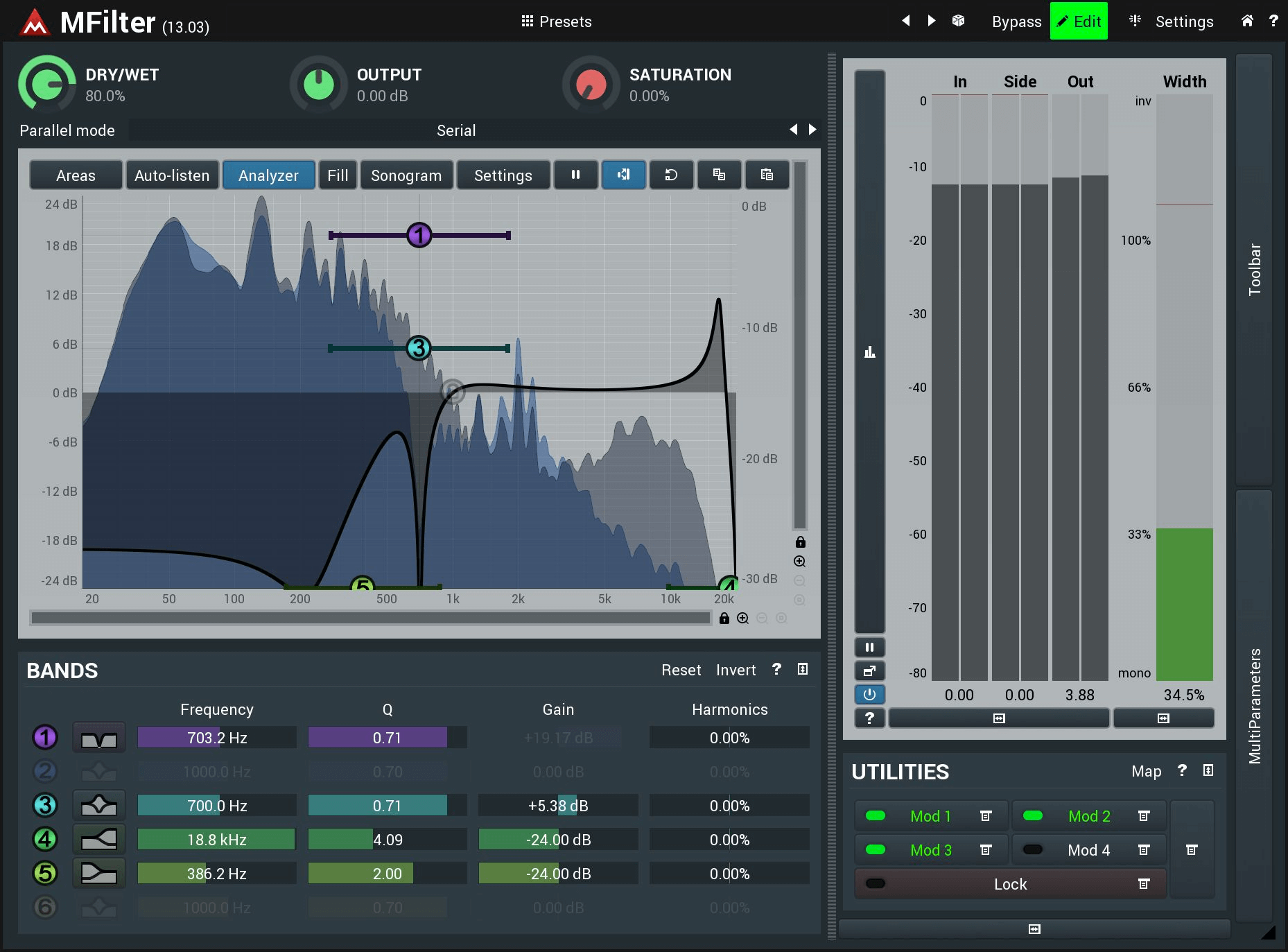The height and width of the screenshot is (952, 1288).
Task: Copy settings using the copy icon
Action: 719,175
